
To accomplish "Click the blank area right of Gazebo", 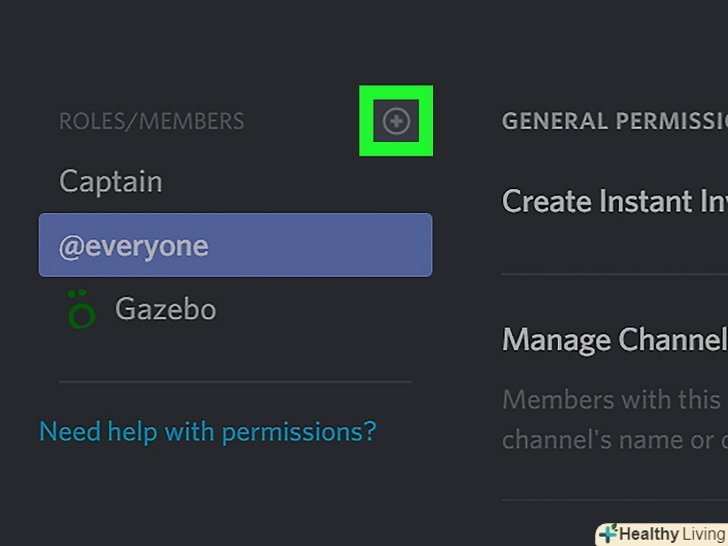I will point(320,309).
